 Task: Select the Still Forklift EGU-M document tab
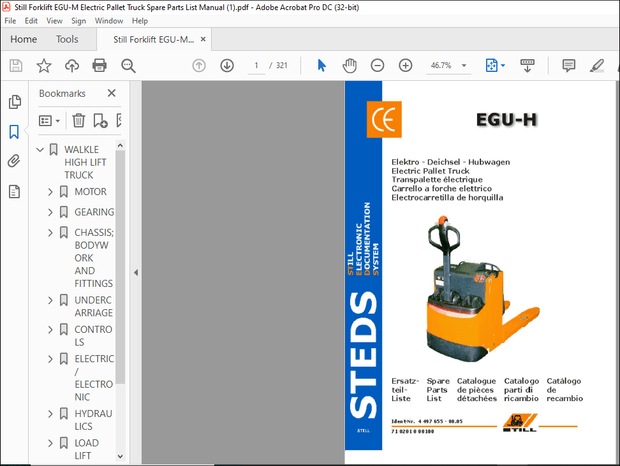(153, 40)
